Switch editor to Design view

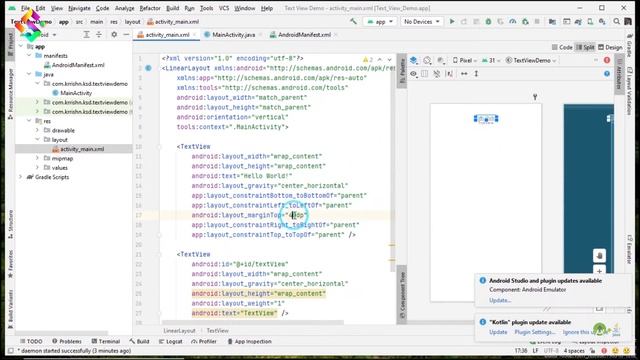coord(610,47)
